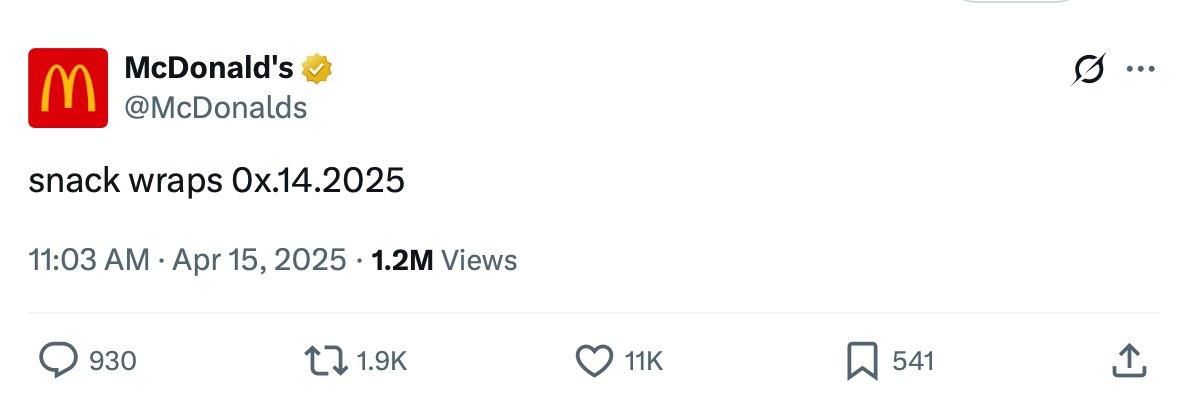Click the McDonald's golden arches profile avatar
The width and height of the screenshot is (1180, 400).
(x=68, y=88)
